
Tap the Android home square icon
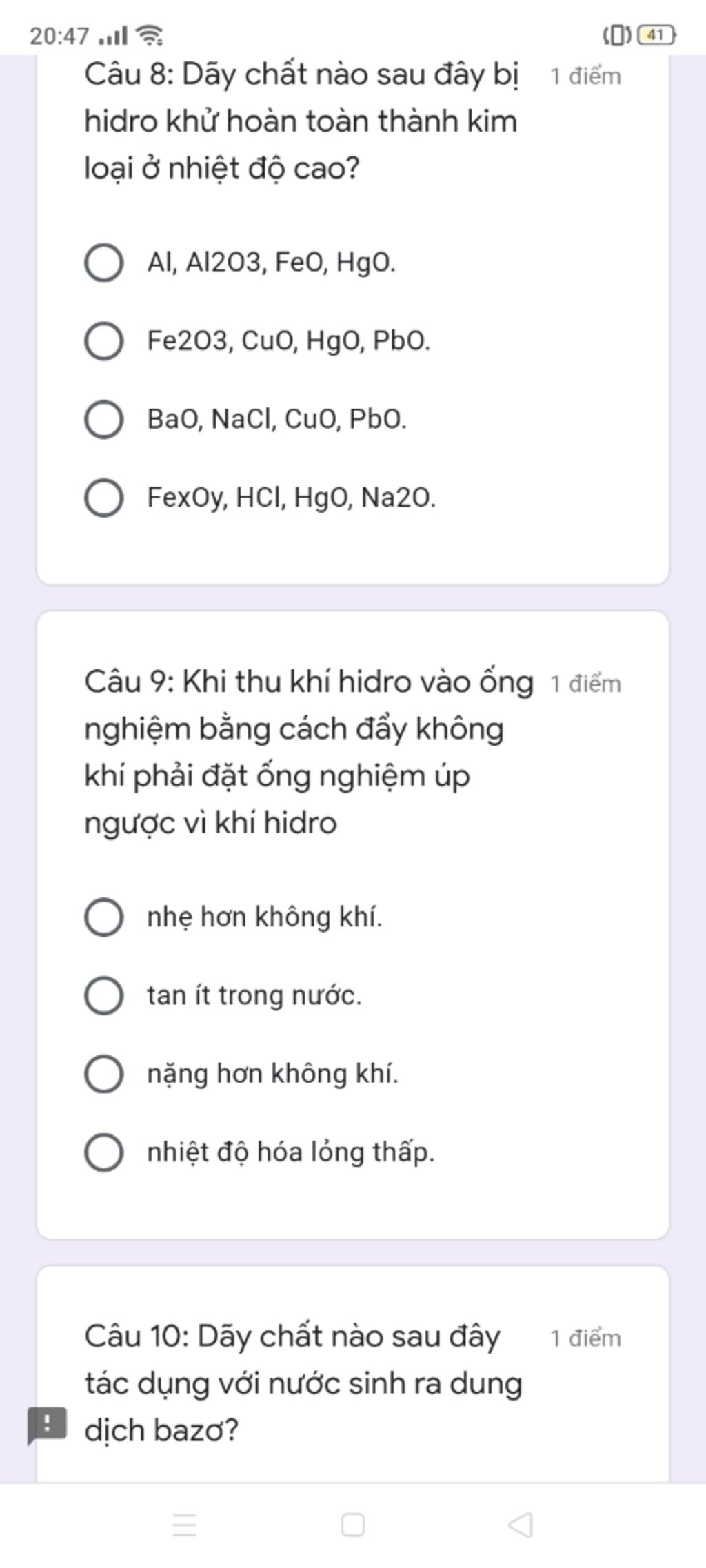tap(353, 1525)
